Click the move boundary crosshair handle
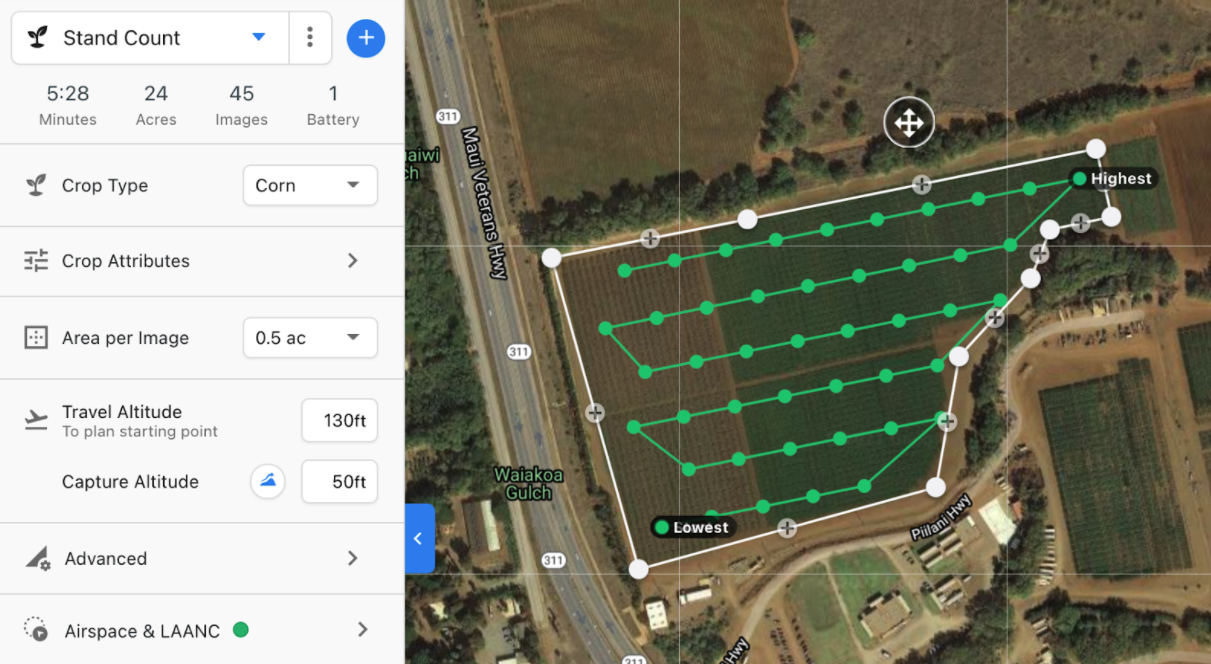Image resolution: width=1211 pixels, height=664 pixels. click(x=909, y=123)
